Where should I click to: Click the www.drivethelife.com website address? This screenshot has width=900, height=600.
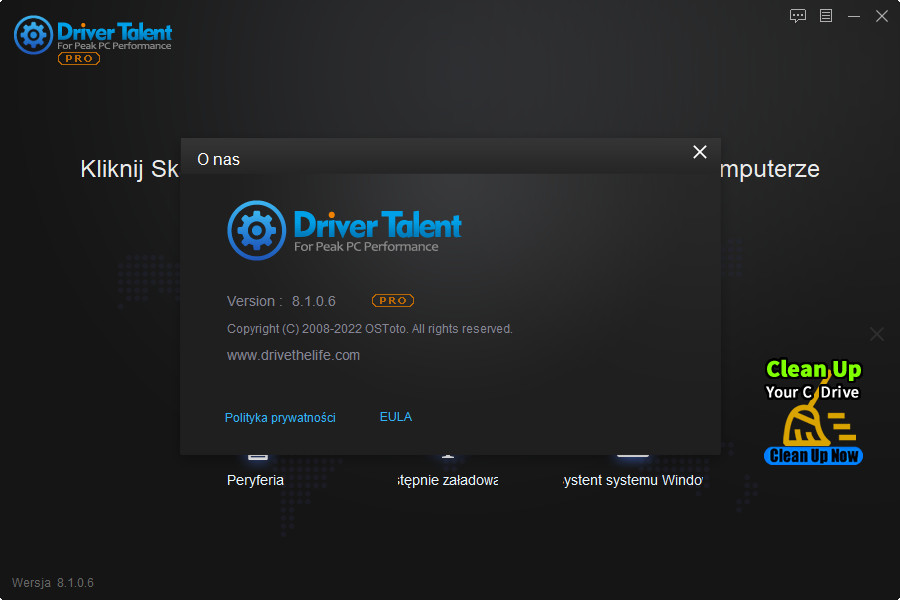293,355
